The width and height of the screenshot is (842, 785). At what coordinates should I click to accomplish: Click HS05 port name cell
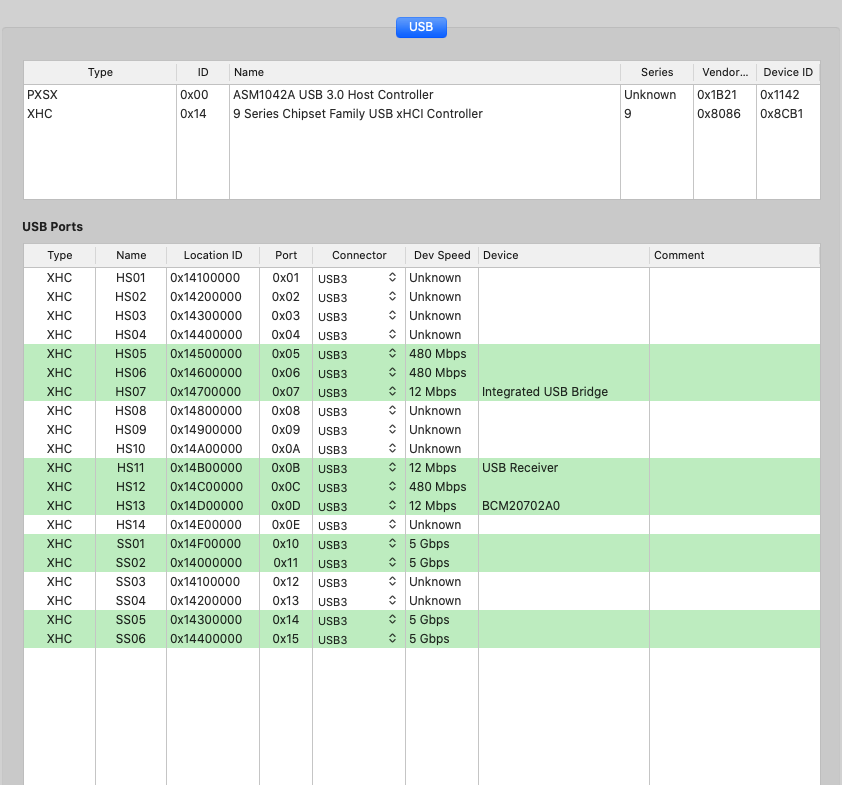click(130, 354)
